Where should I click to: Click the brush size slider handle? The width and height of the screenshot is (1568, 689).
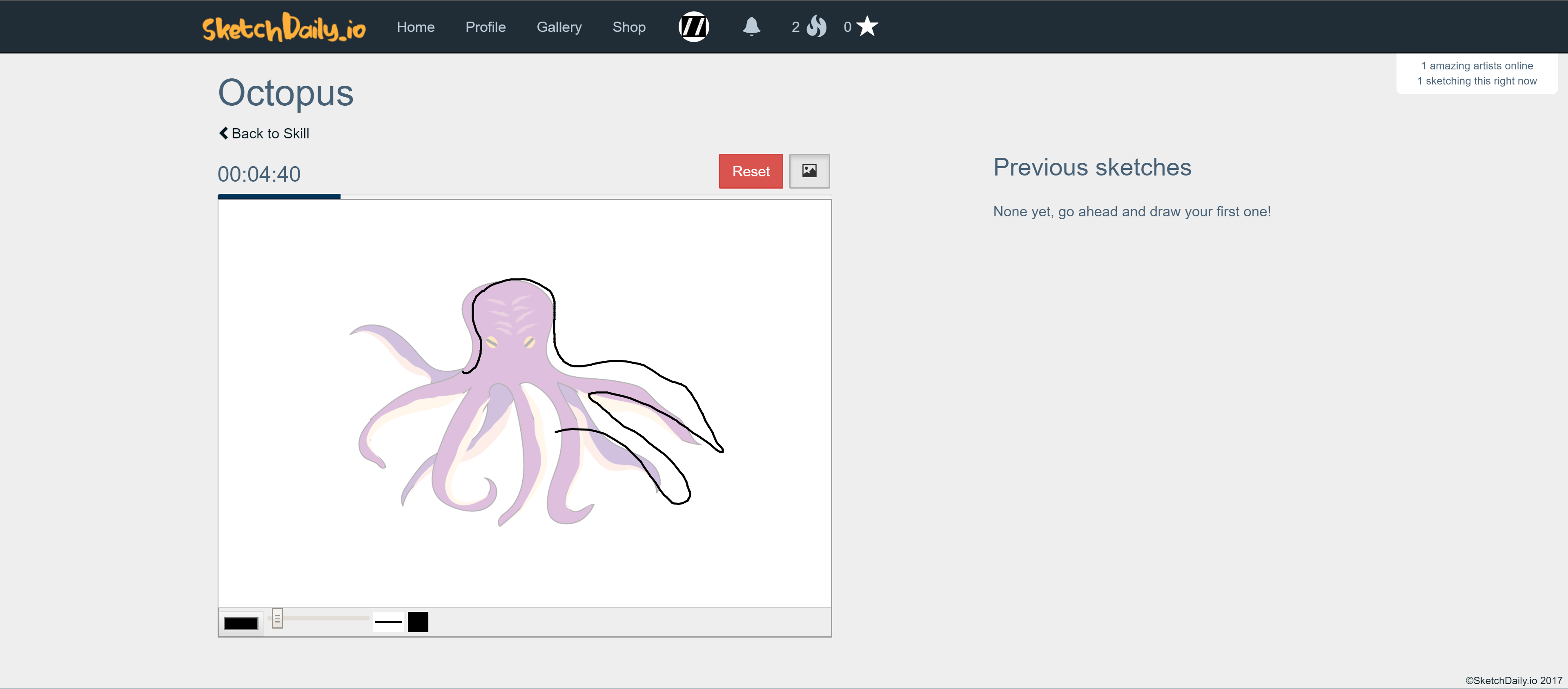pos(277,618)
